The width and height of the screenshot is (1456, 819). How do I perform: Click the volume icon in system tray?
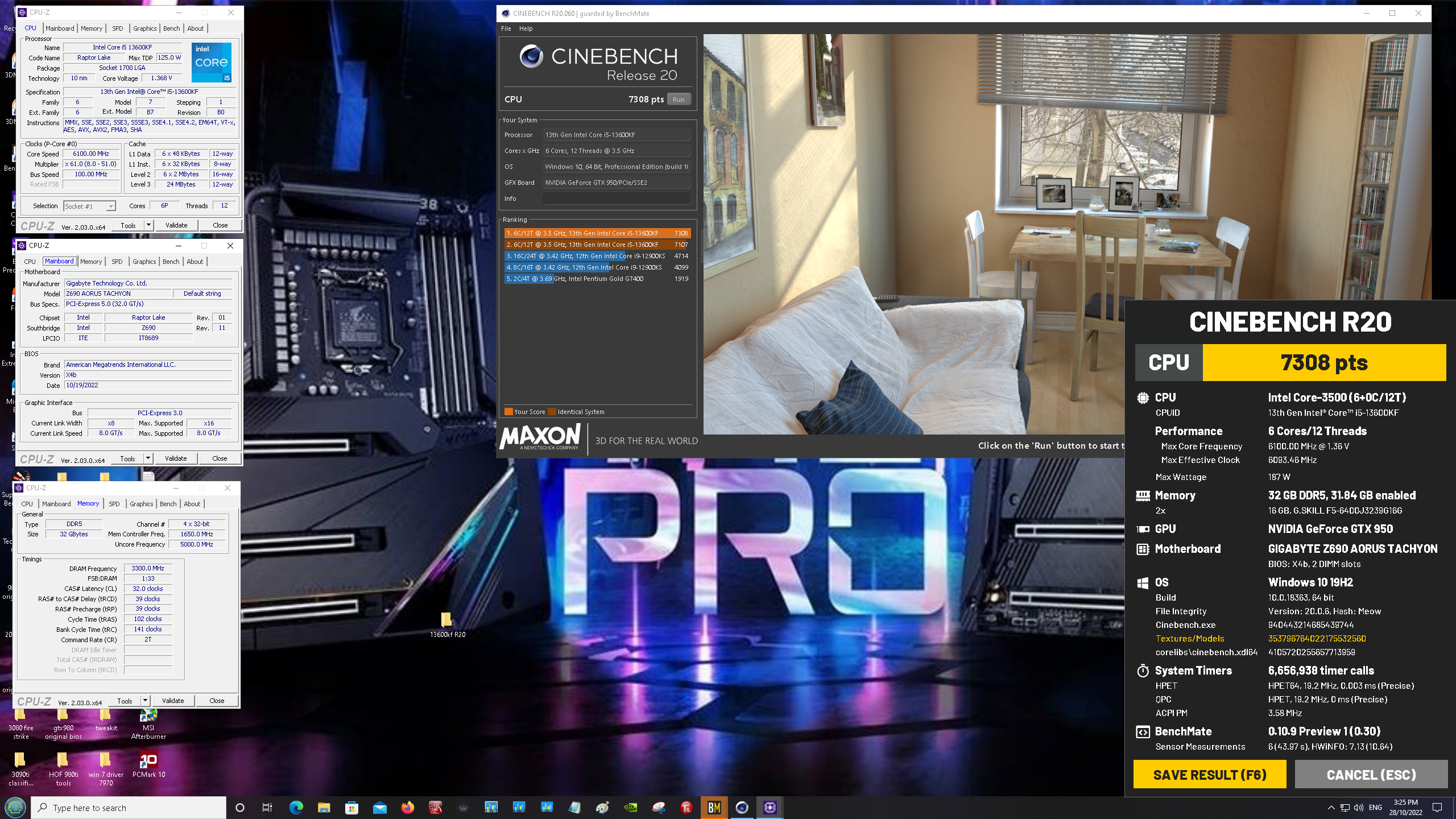[1359, 808]
